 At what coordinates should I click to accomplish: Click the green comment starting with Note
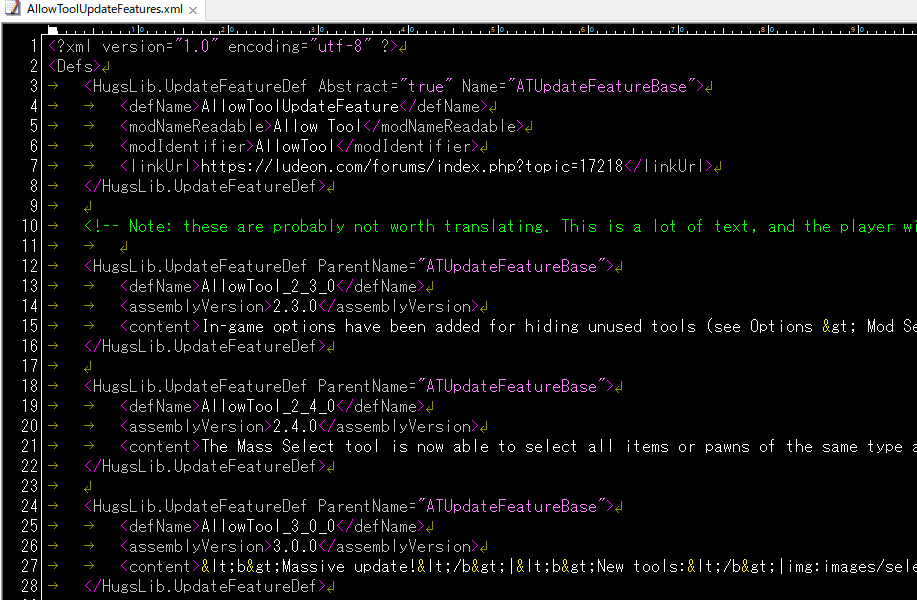[500, 226]
